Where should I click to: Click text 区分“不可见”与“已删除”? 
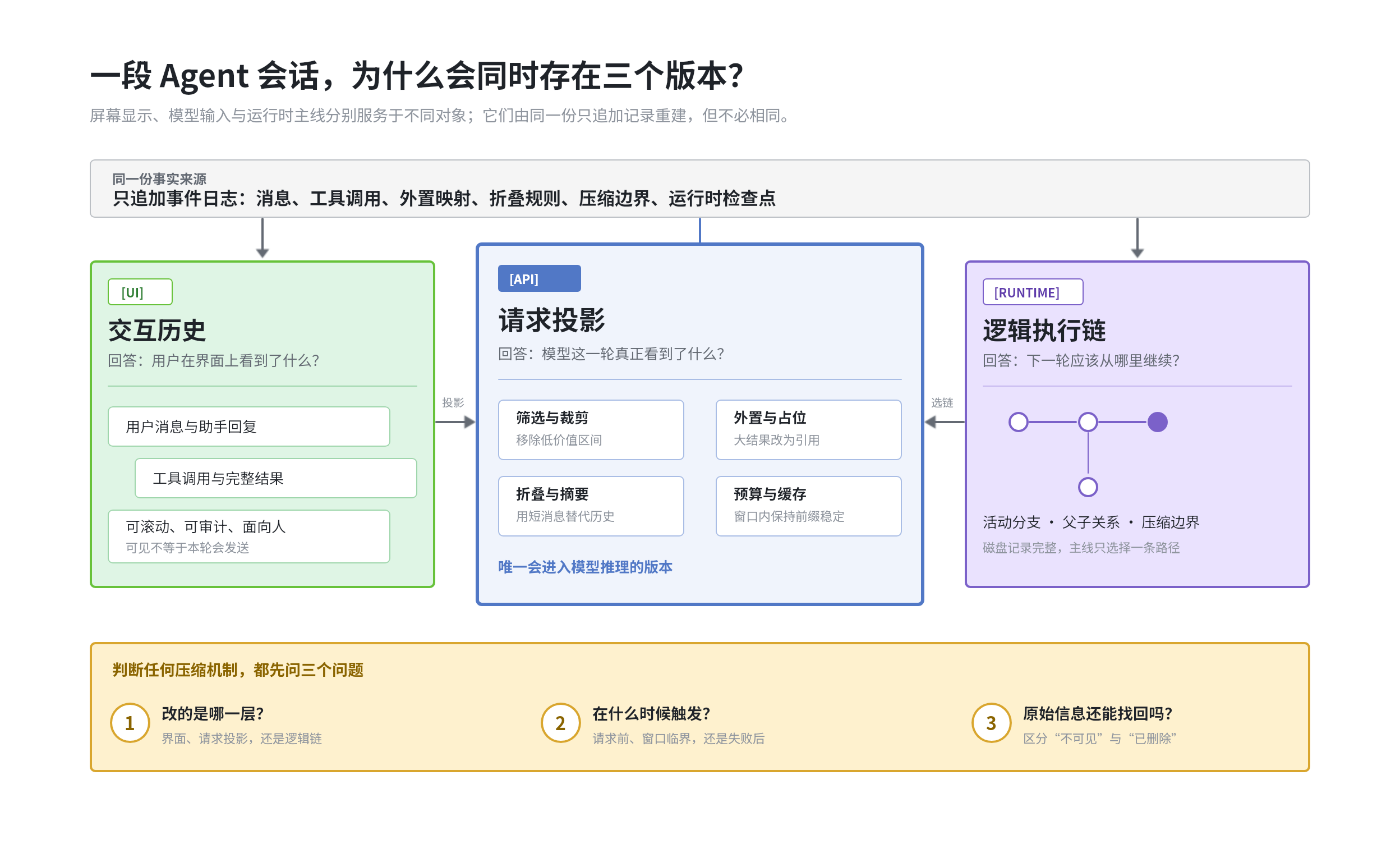tap(1100, 739)
